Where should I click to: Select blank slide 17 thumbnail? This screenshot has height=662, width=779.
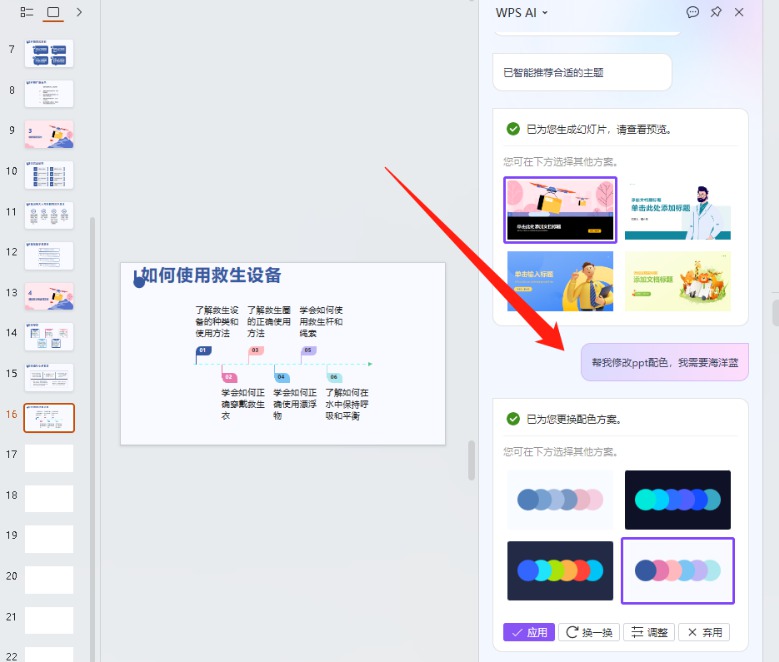(x=49, y=458)
